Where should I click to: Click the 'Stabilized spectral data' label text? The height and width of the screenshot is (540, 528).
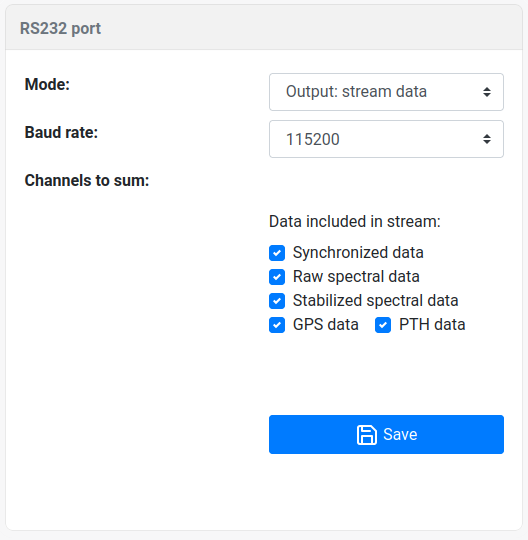[x=375, y=301]
